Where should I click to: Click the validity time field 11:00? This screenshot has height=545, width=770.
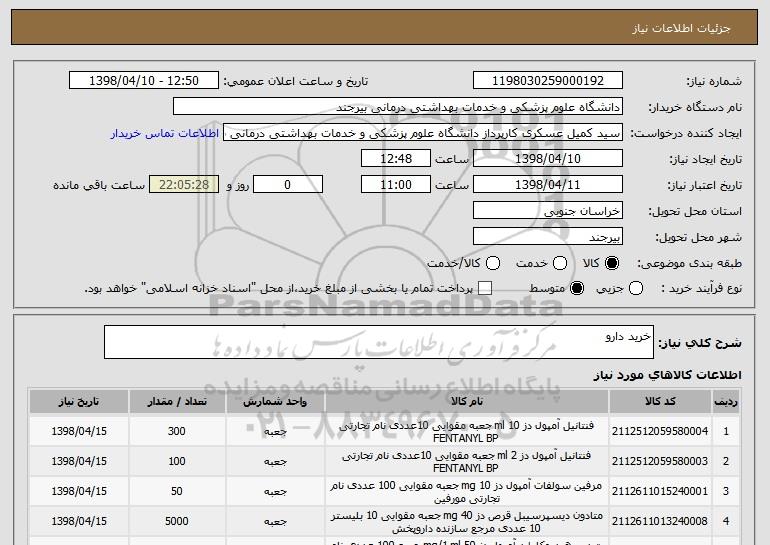[x=396, y=185]
